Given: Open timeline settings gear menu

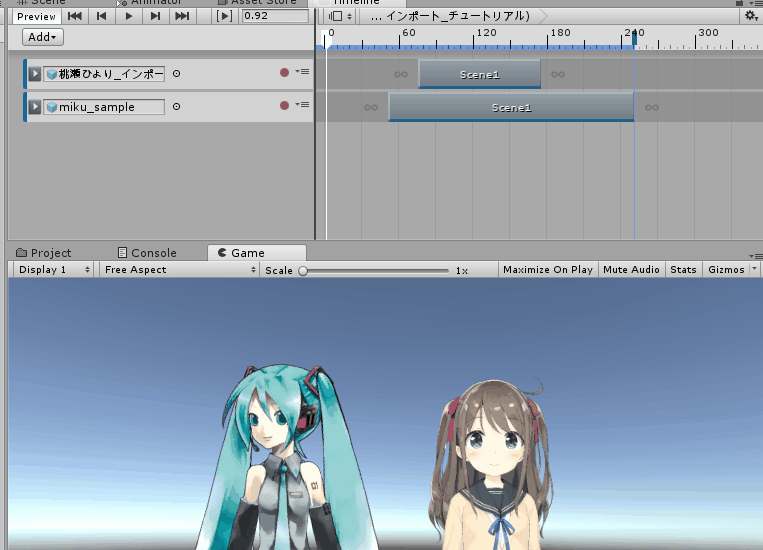Looking at the screenshot, I should click(751, 16).
